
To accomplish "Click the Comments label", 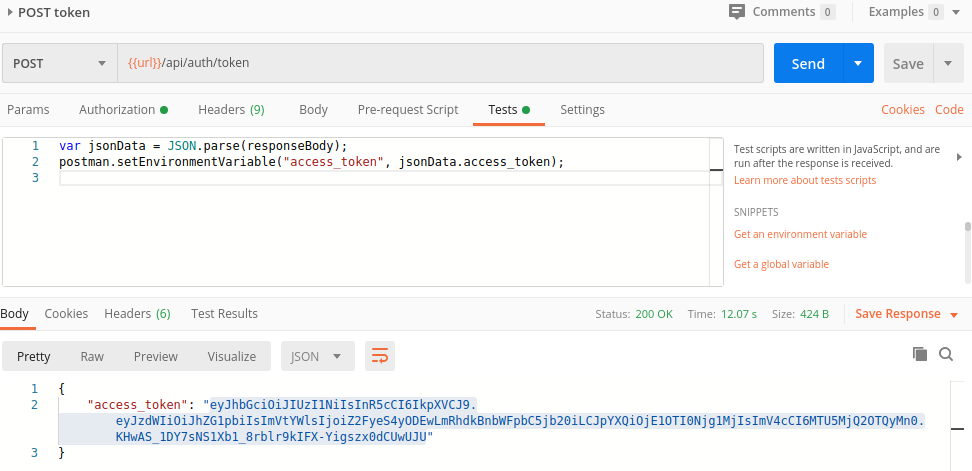I will click(x=784, y=12).
